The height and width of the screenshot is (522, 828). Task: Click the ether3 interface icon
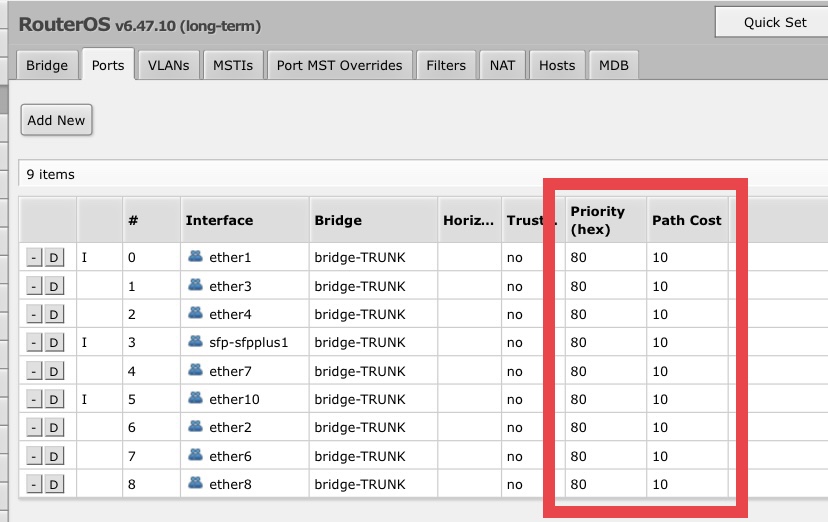[x=195, y=285]
